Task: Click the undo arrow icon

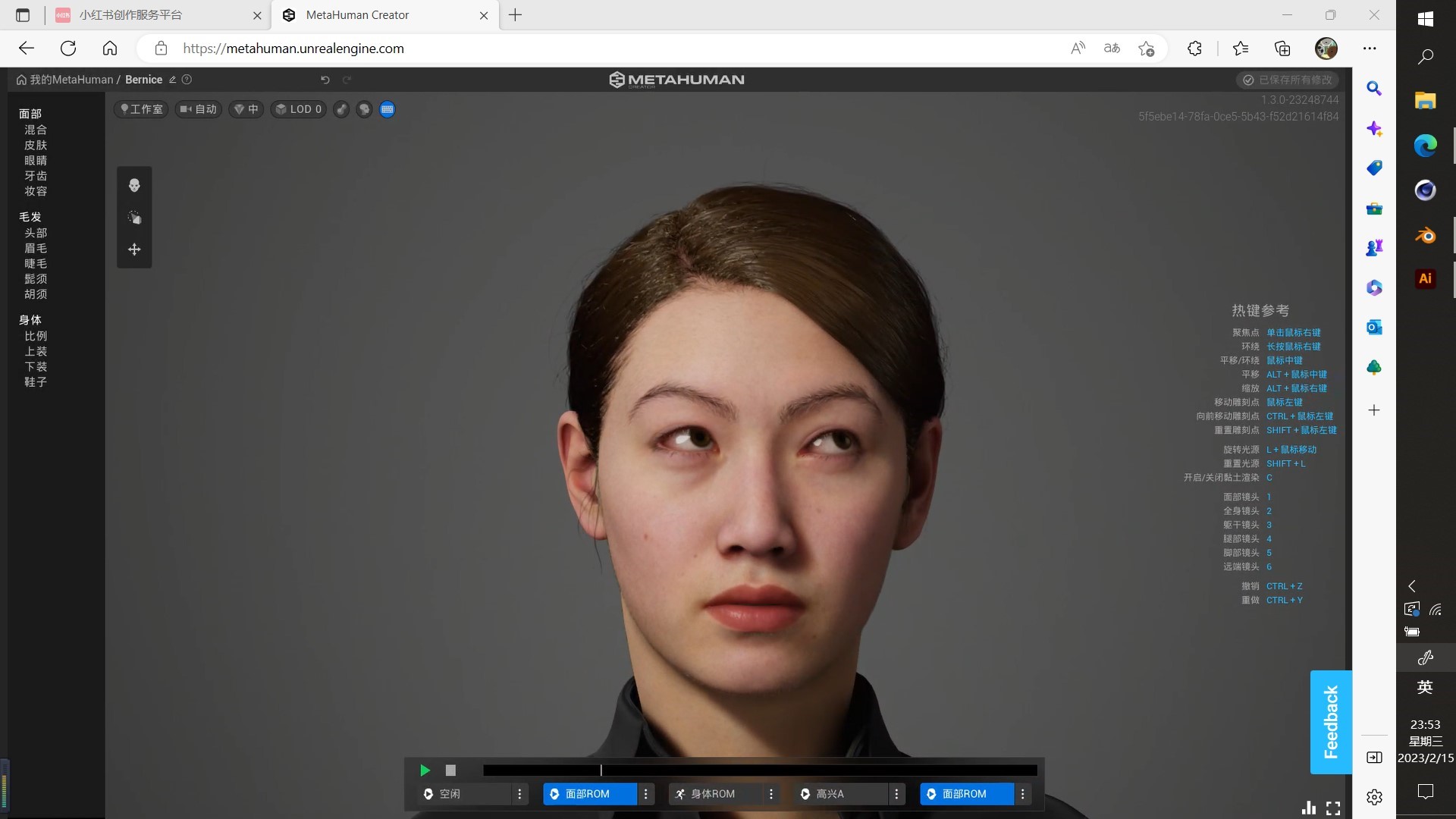Action: click(325, 80)
